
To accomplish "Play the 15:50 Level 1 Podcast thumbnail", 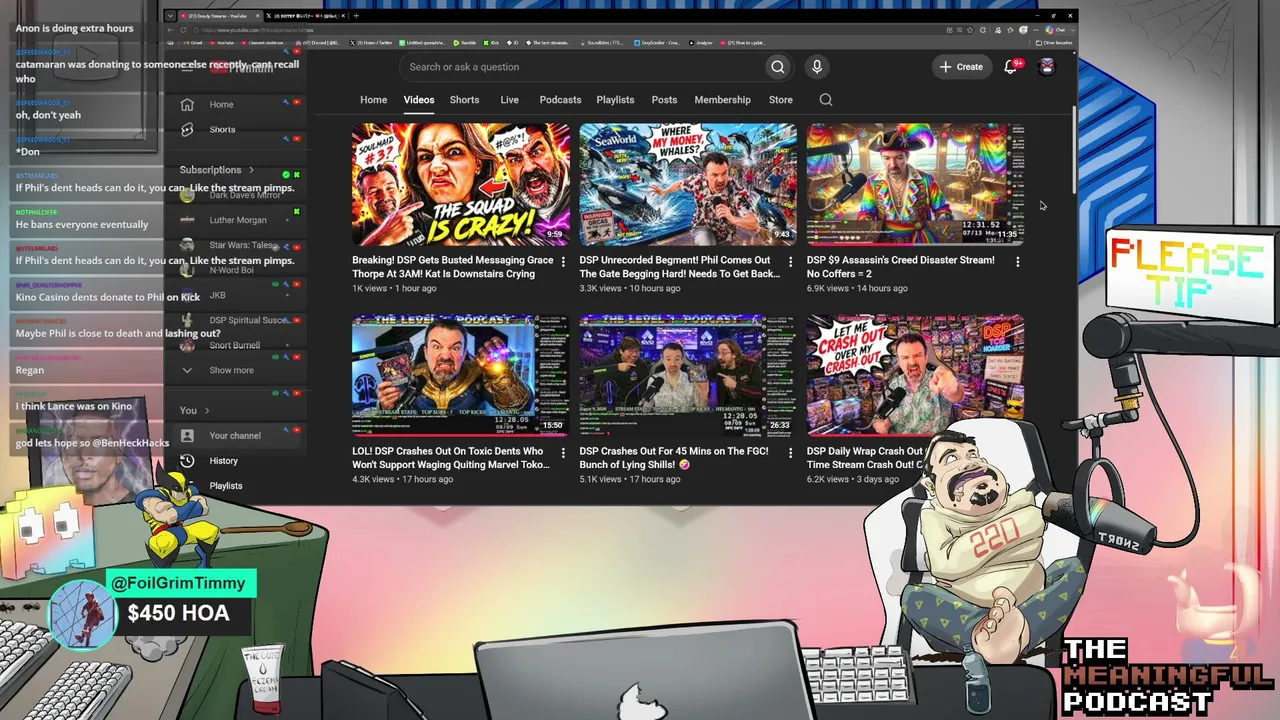I will tap(461, 376).
